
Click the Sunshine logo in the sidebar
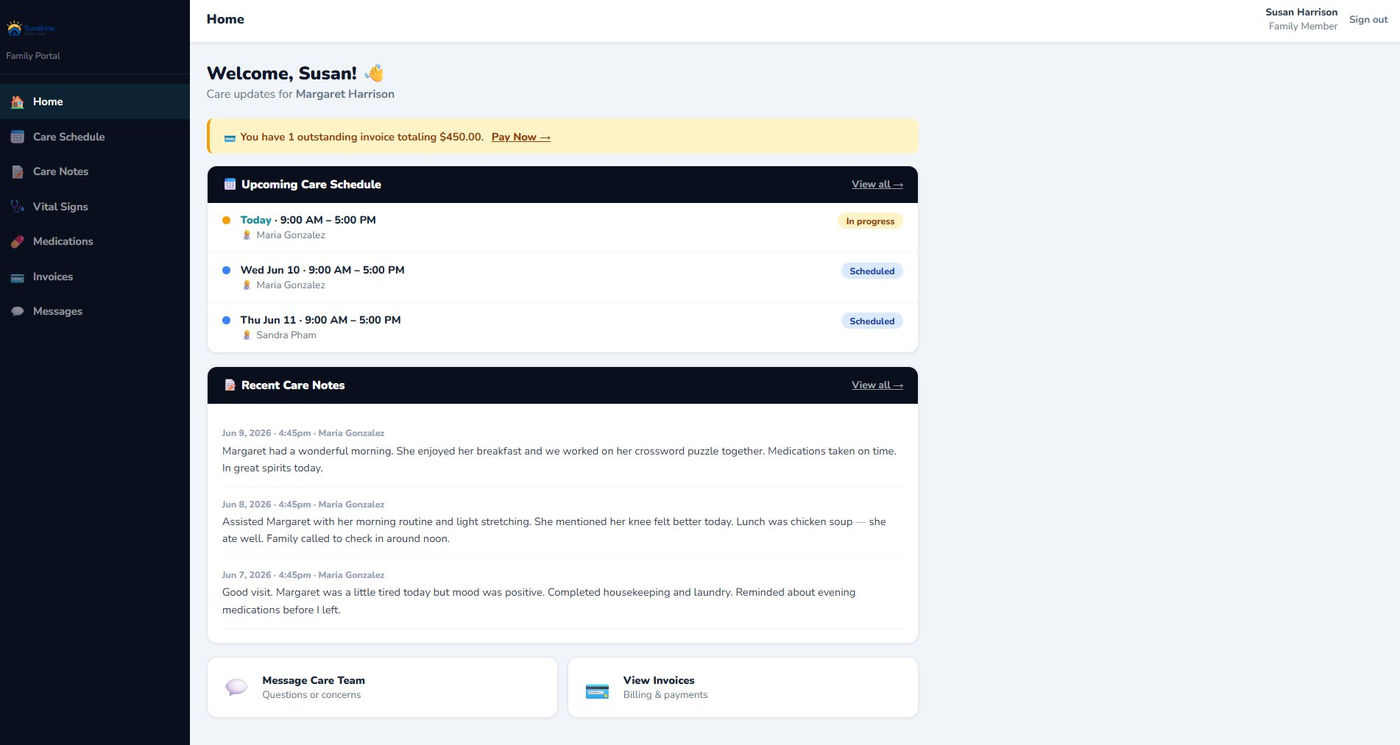click(x=31, y=28)
